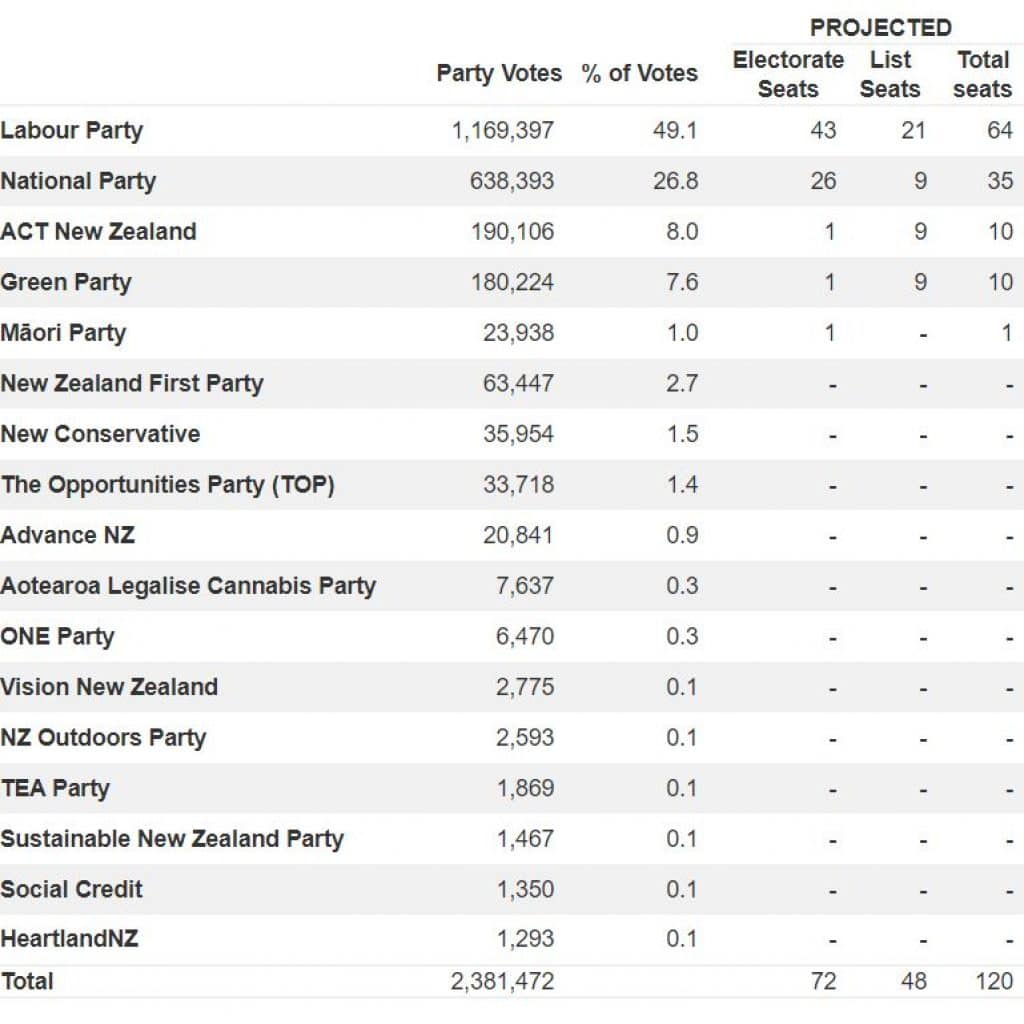The width and height of the screenshot is (1024, 1024).
Task: Select the total seats value 120
Action: [994, 982]
